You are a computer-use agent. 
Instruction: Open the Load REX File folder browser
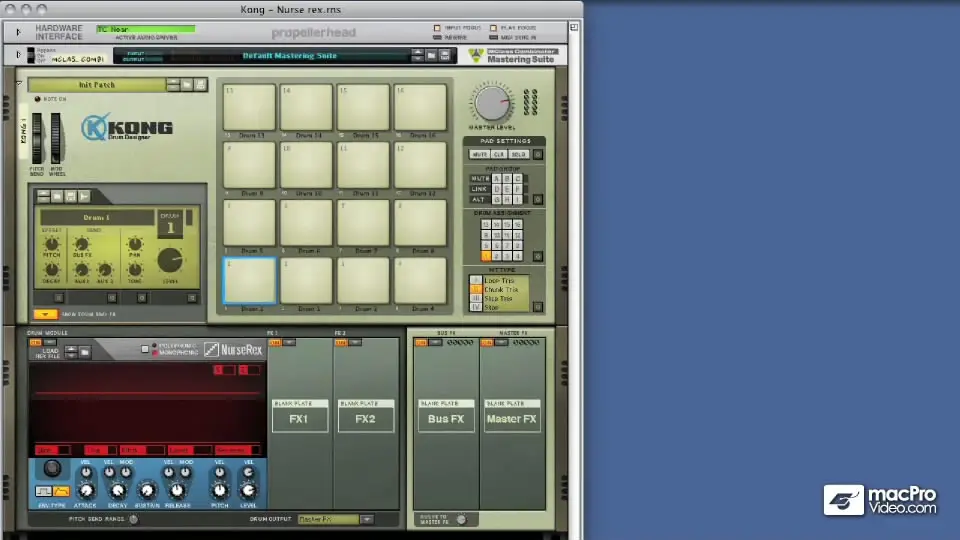coord(84,351)
